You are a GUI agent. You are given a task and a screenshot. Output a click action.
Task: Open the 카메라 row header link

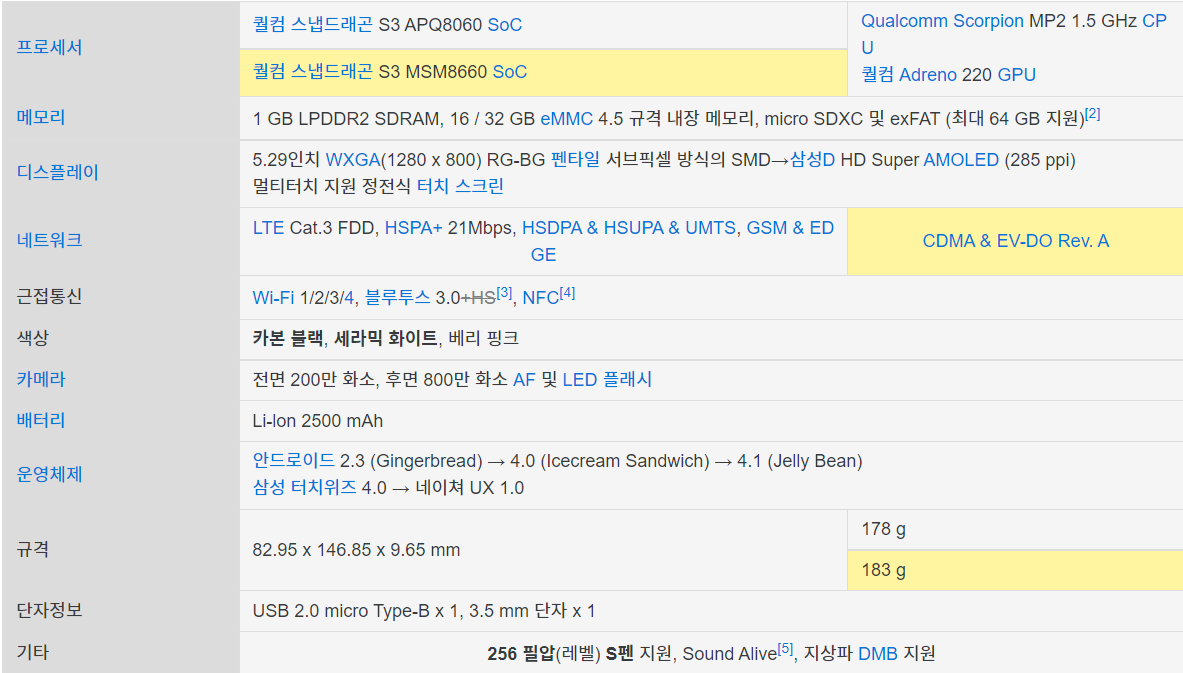click(x=41, y=380)
